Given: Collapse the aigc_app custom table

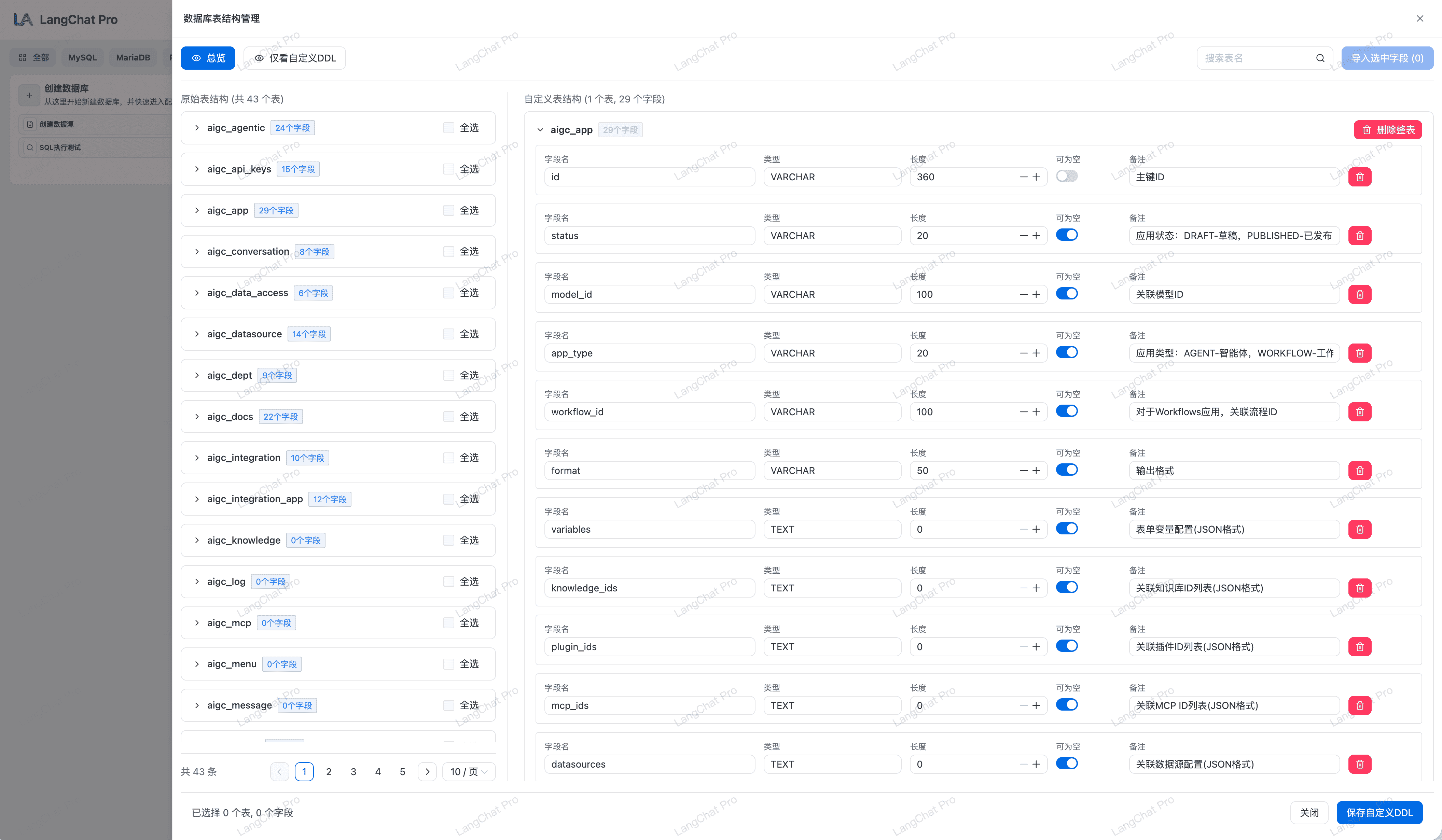Looking at the screenshot, I should 540,130.
